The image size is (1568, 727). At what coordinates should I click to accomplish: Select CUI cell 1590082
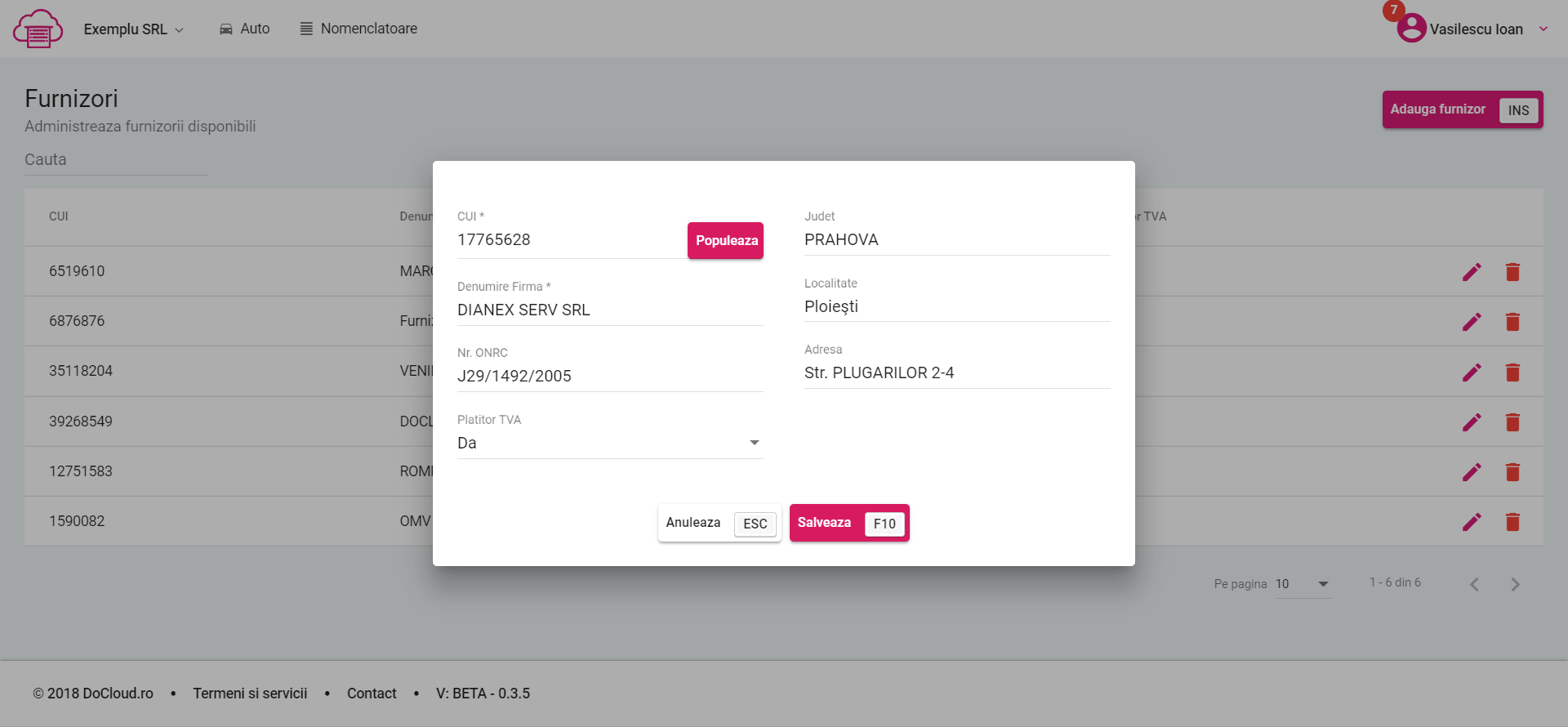(77, 521)
